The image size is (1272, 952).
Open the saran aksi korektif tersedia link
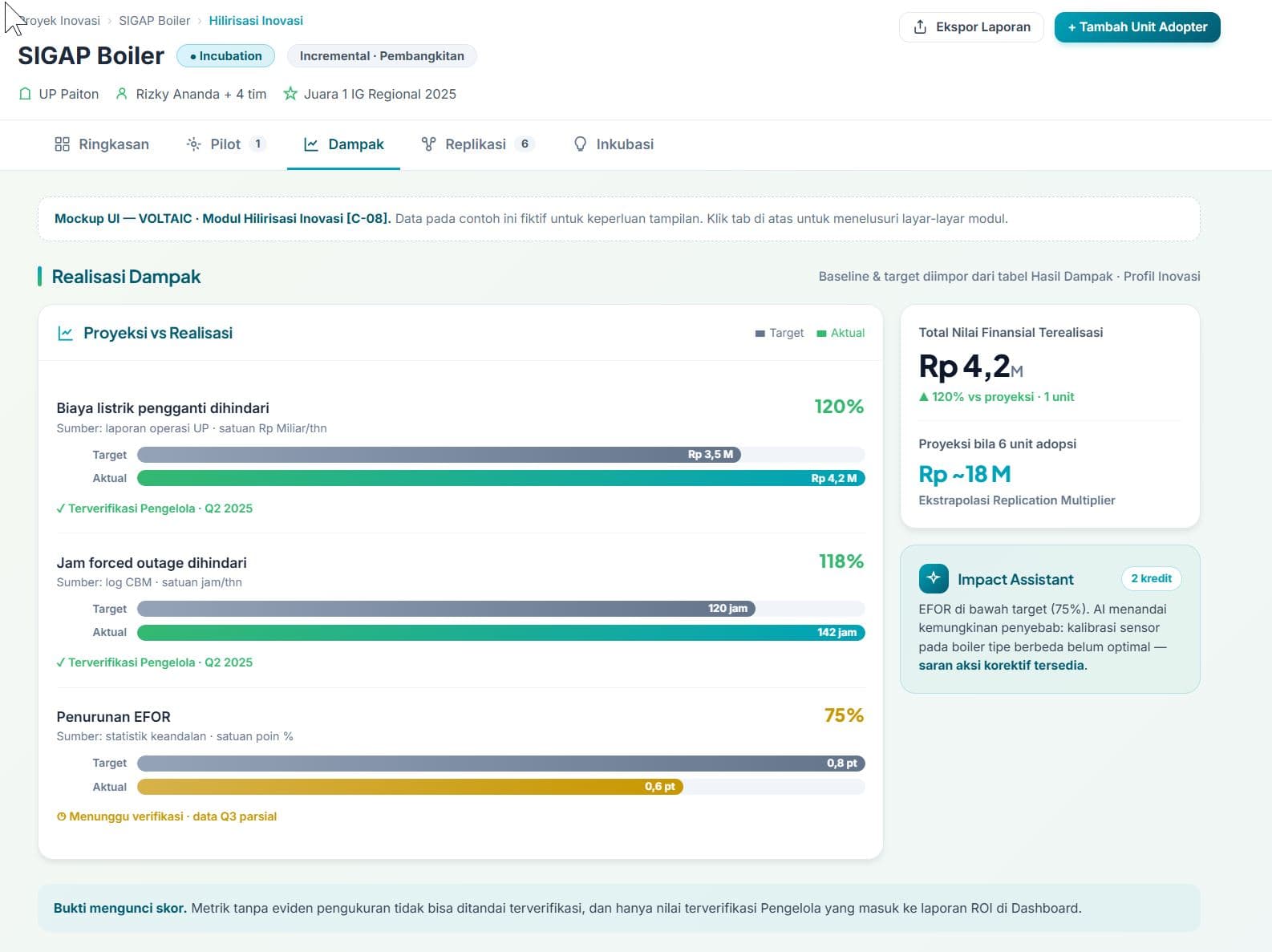pos(1001,665)
